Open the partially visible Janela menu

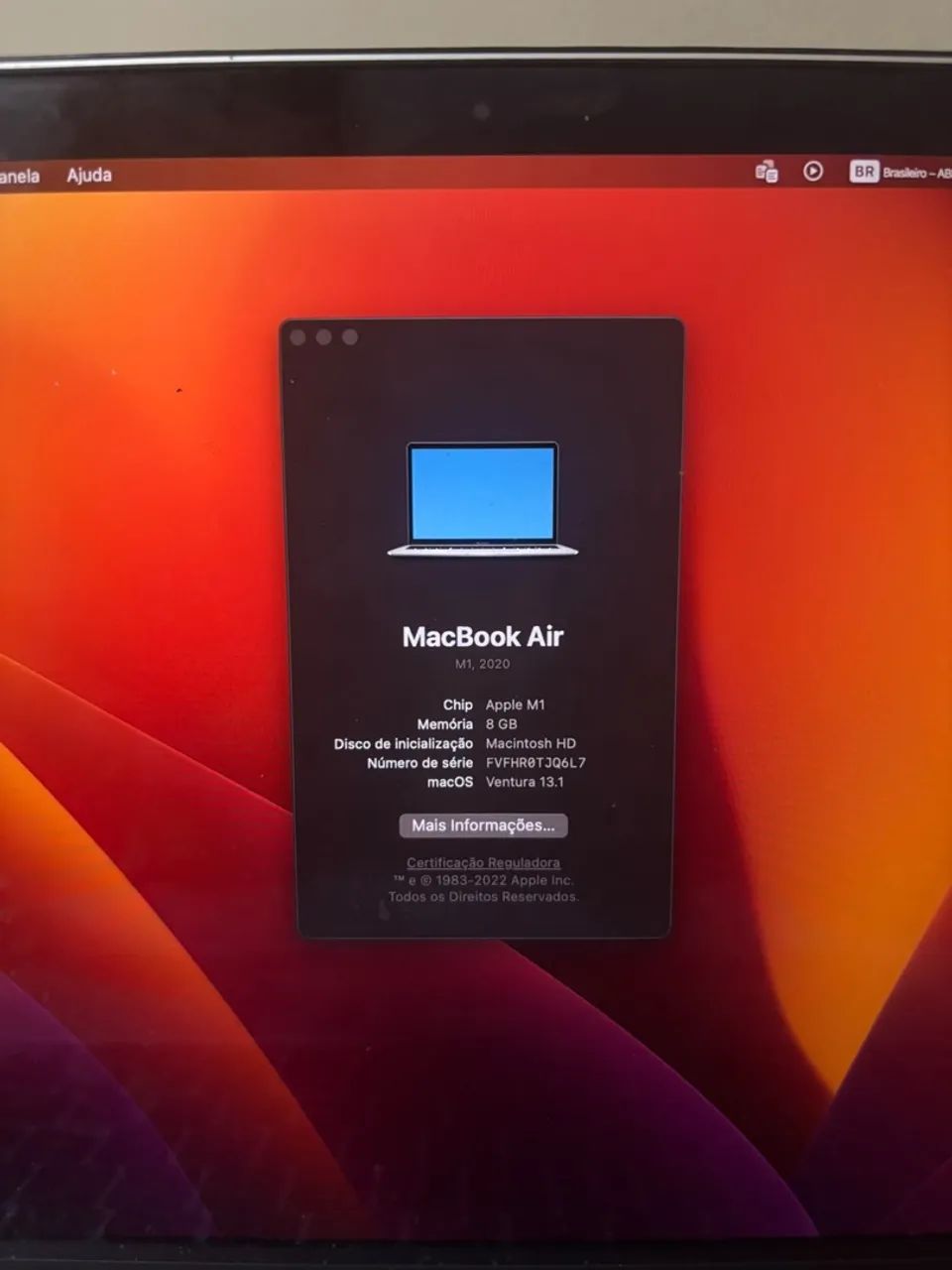coord(20,177)
